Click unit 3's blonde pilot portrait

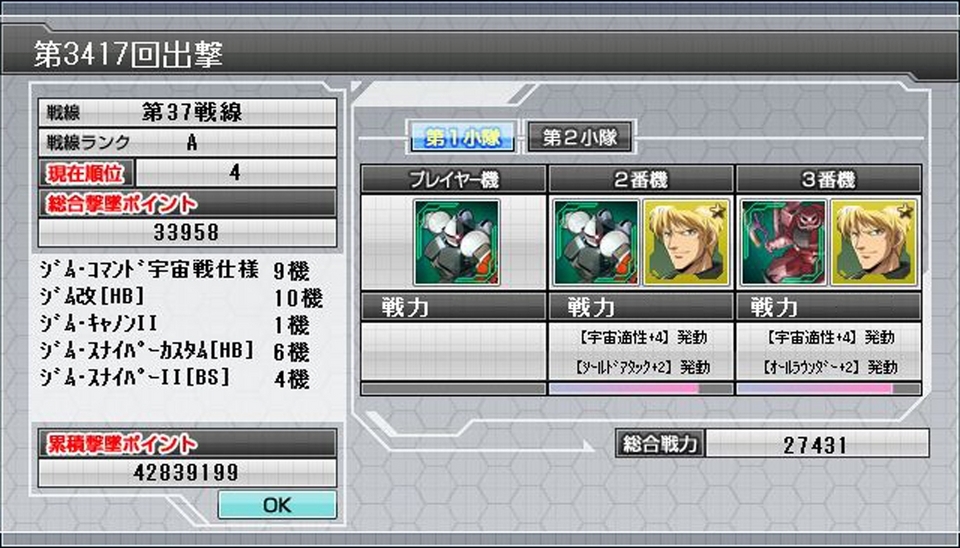(x=874, y=242)
